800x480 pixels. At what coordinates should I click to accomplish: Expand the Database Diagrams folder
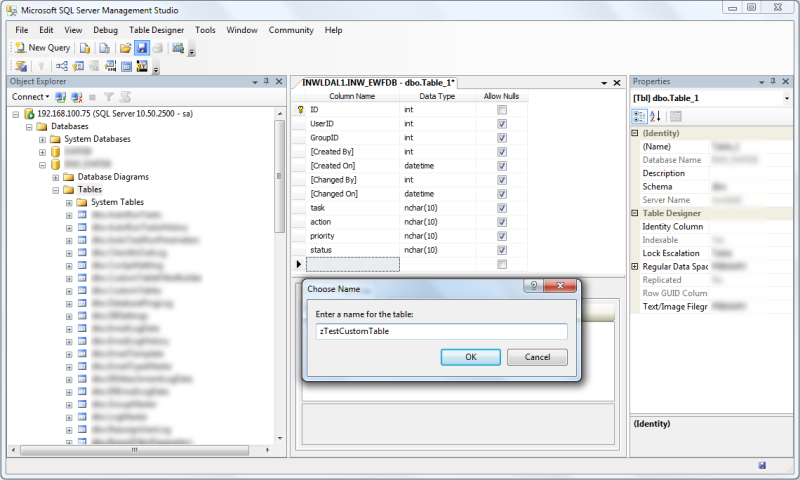(56, 178)
